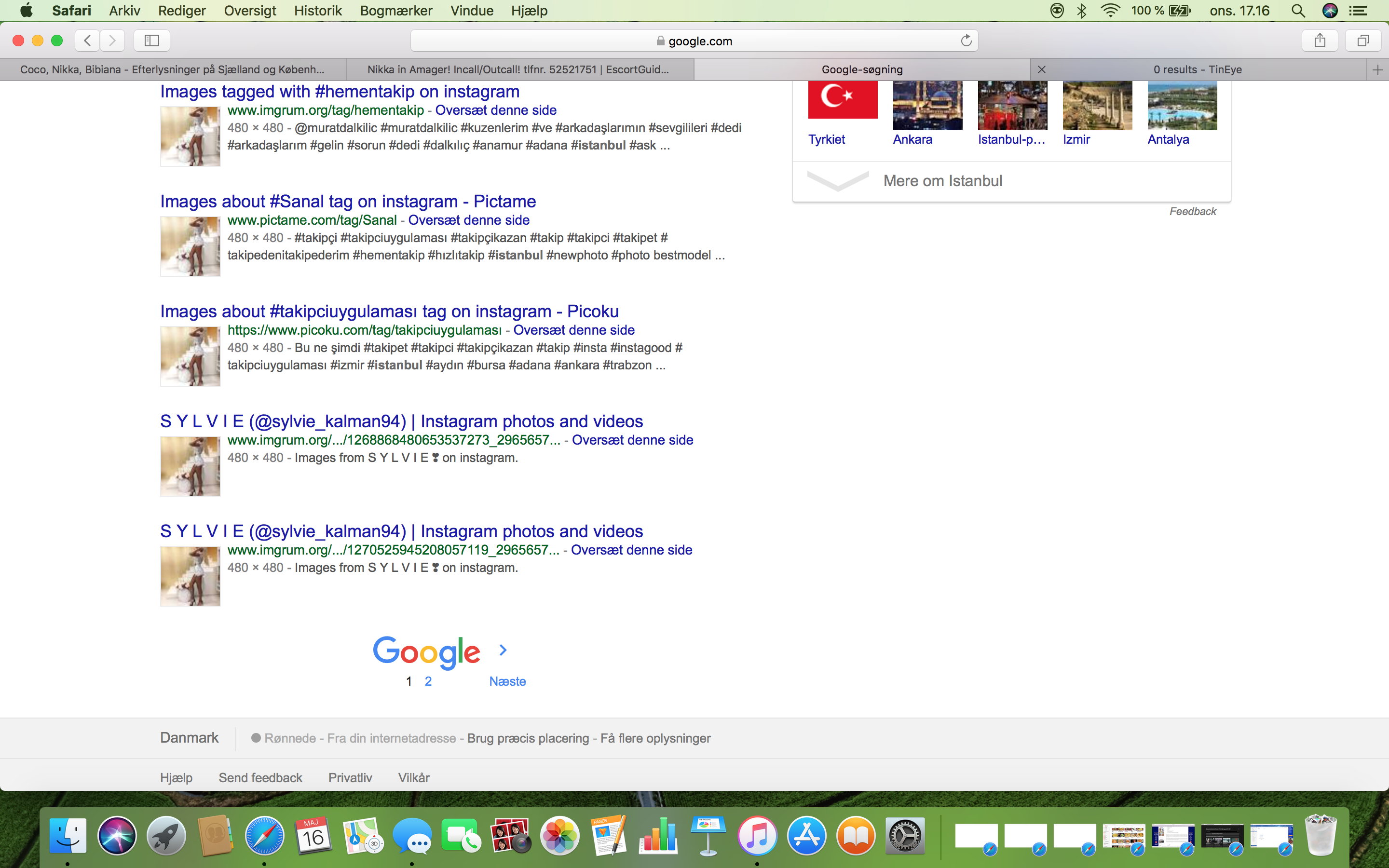Open the Izmir thumbnail
Viewport: 1389px width, 868px height.
(x=1097, y=106)
